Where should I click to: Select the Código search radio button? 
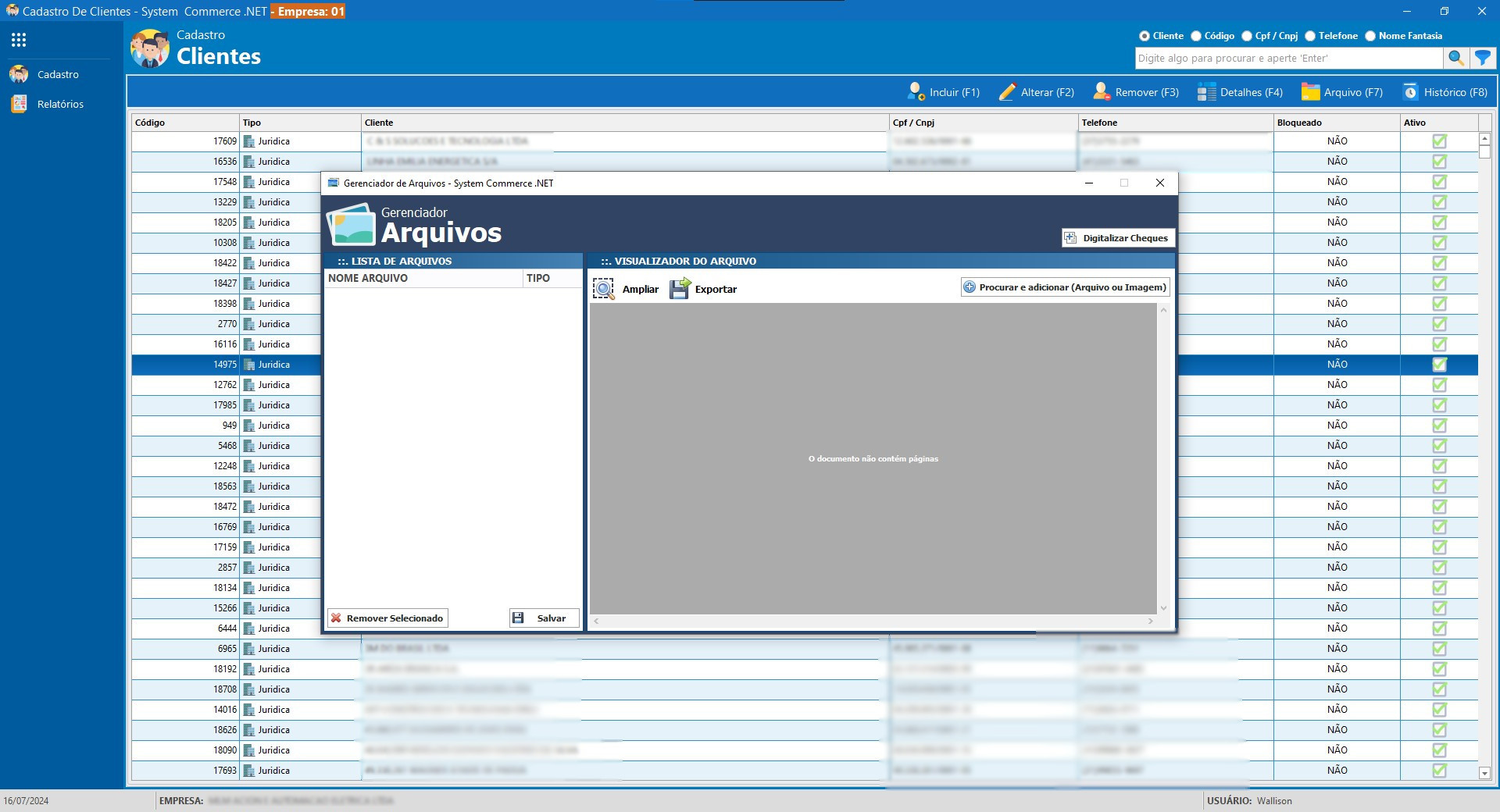[1196, 36]
